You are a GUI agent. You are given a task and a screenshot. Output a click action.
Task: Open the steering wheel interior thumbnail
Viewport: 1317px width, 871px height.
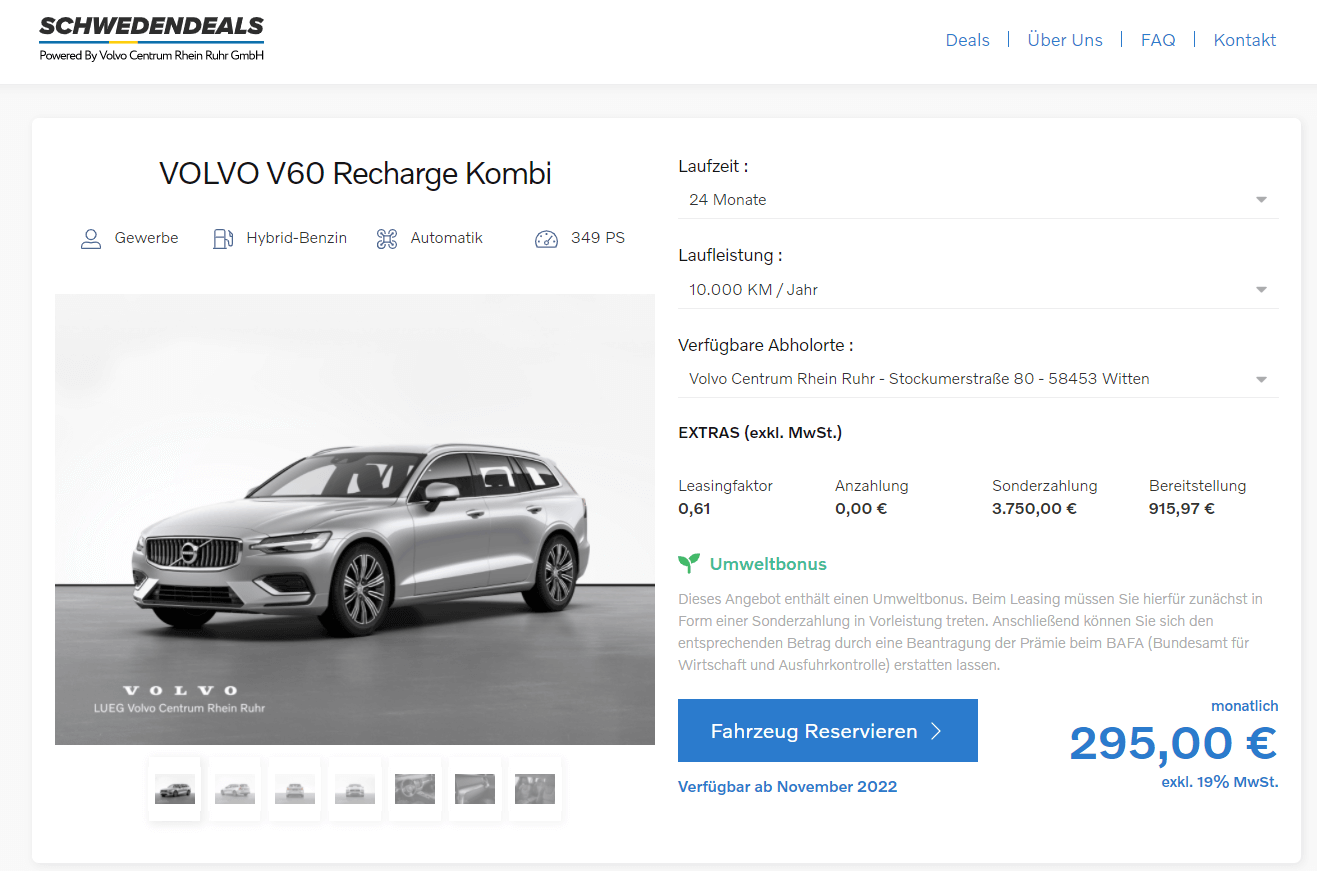tap(415, 790)
